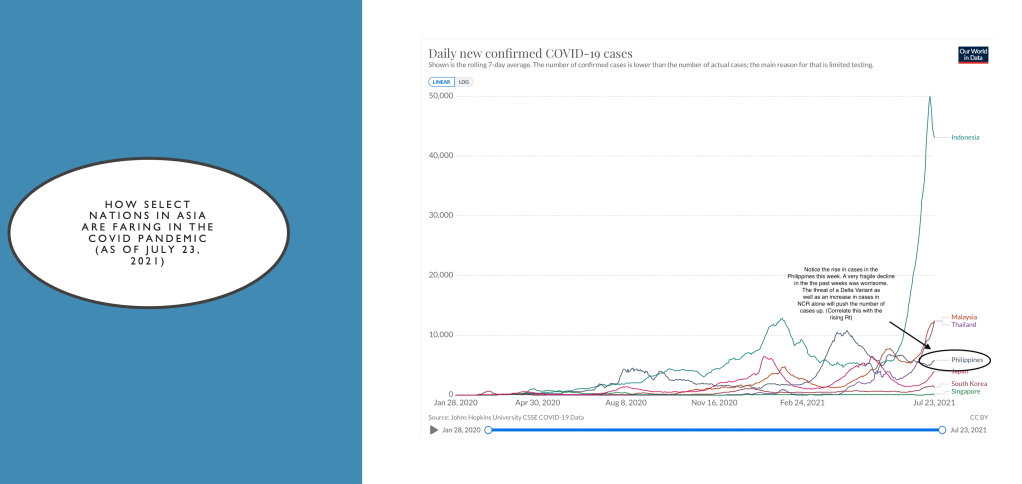
Task: Click the CC BY license link
Action: point(978,416)
